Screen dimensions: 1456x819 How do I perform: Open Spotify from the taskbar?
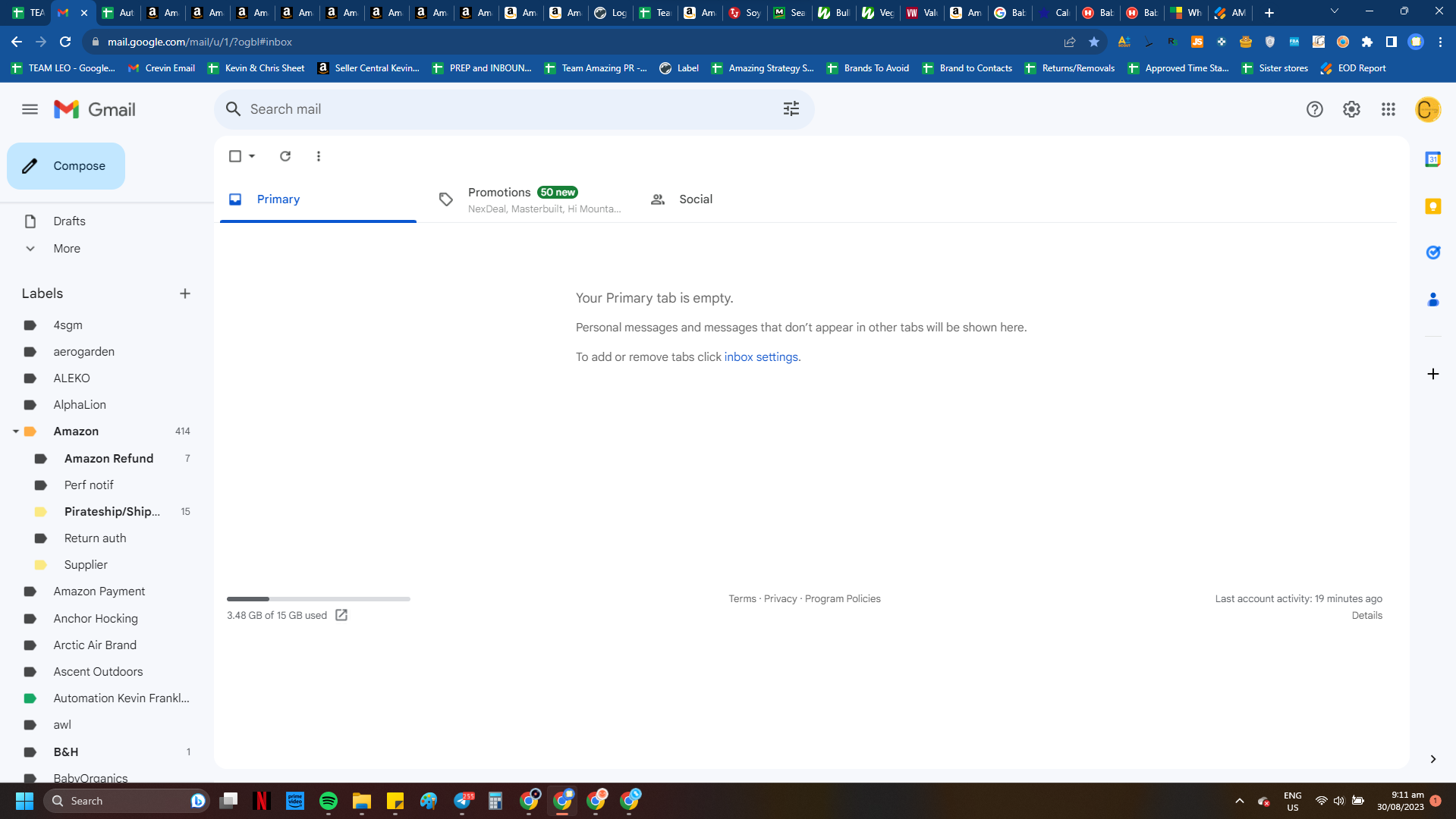(329, 801)
